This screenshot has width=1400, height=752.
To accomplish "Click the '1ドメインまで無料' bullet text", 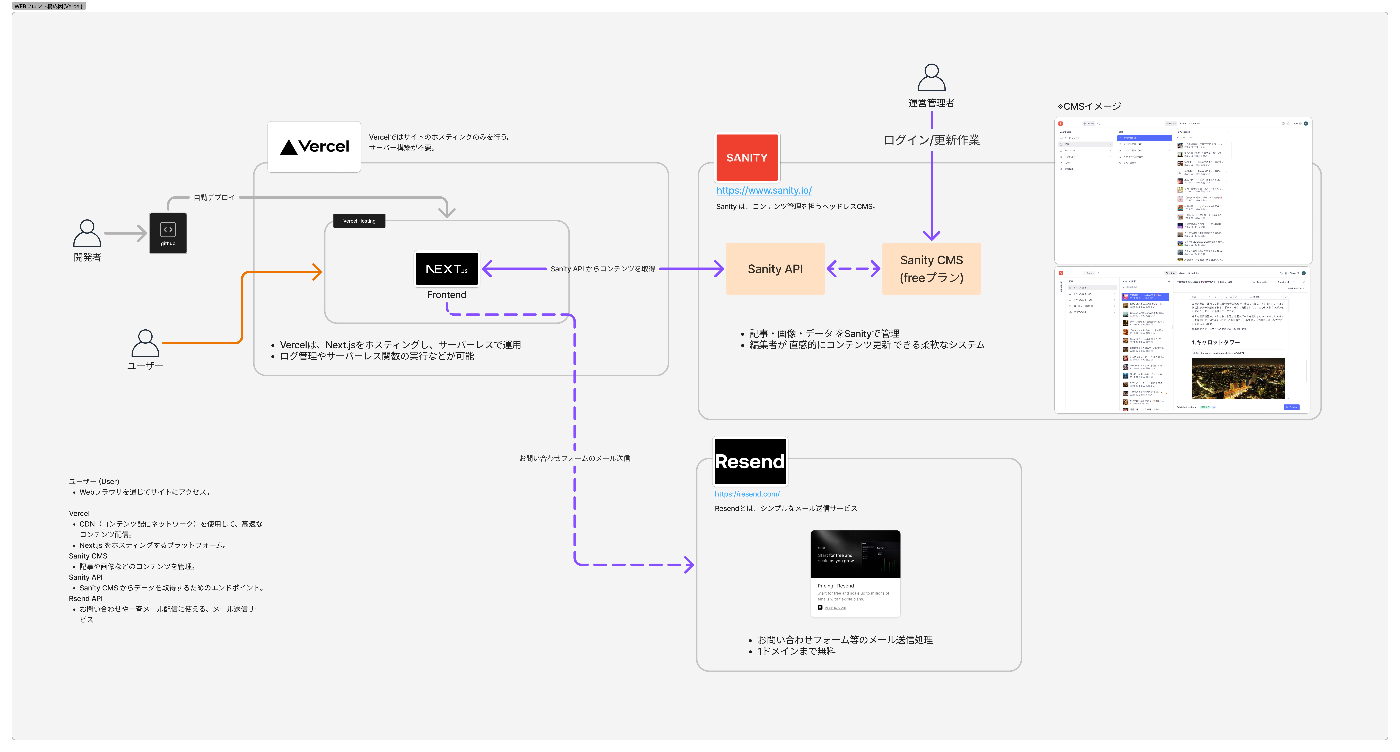I will pos(796,651).
